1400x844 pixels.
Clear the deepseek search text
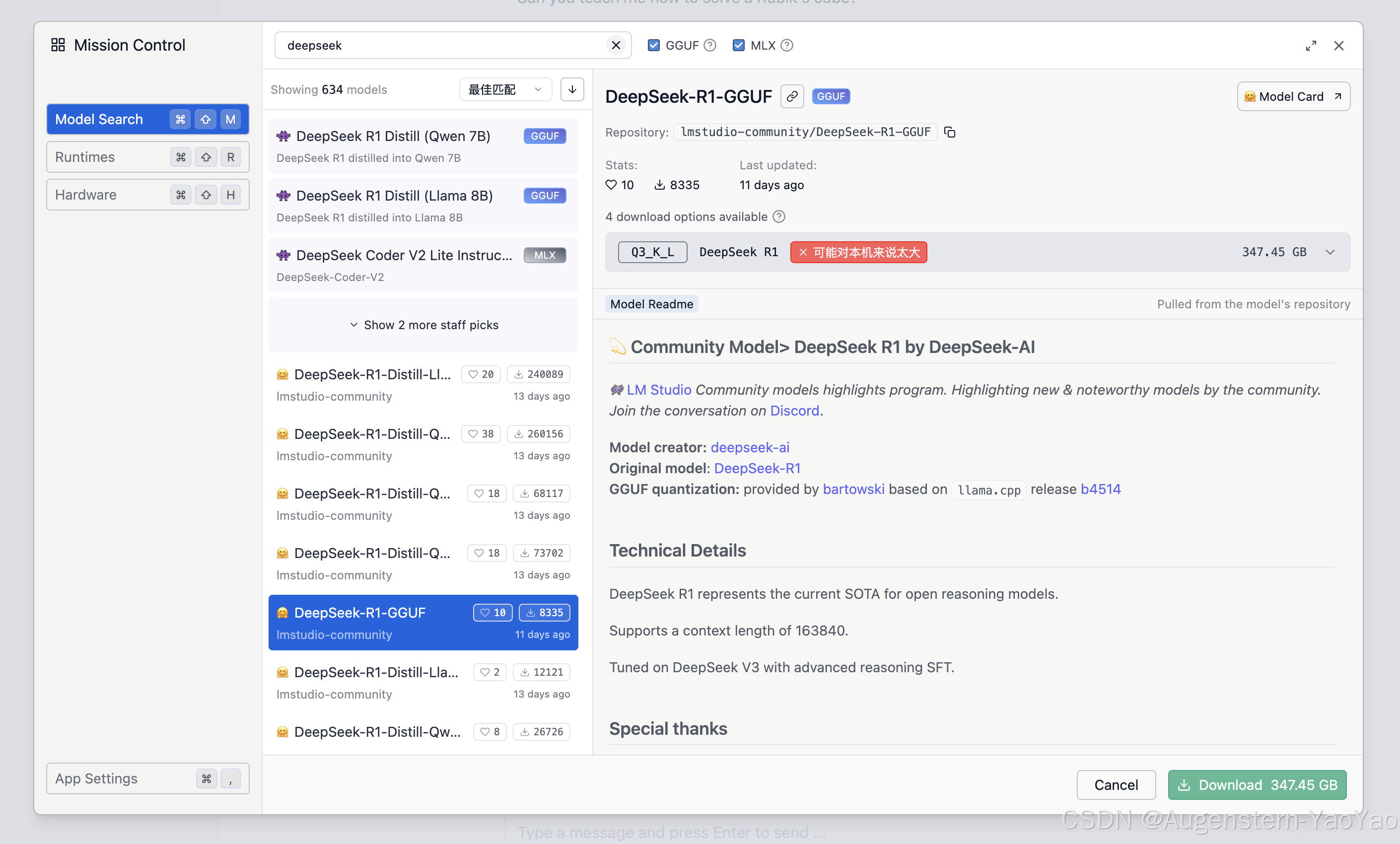[616, 45]
